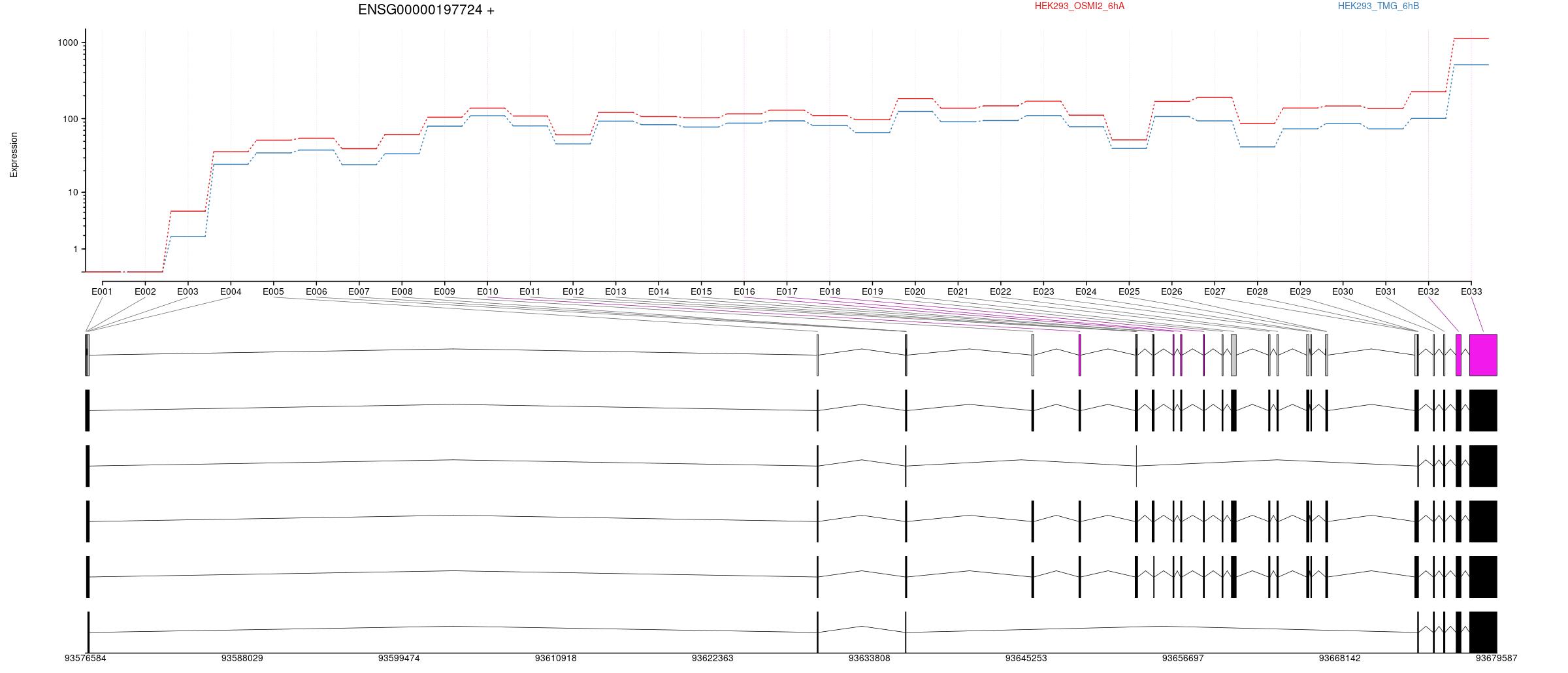Click genomic coordinate 93588029
The width and height of the screenshot is (1568, 673).
point(242,658)
